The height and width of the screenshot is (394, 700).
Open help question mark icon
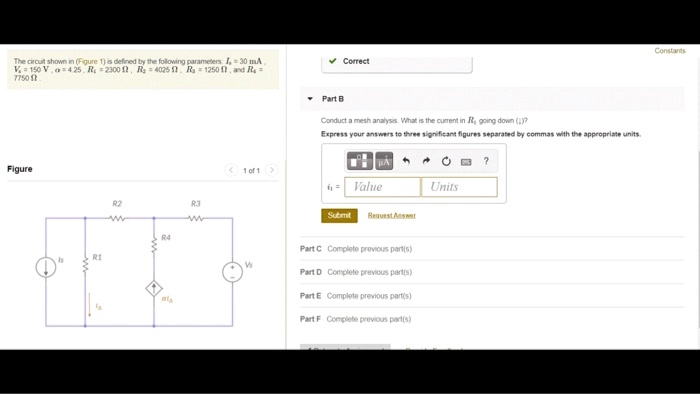[486, 161]
